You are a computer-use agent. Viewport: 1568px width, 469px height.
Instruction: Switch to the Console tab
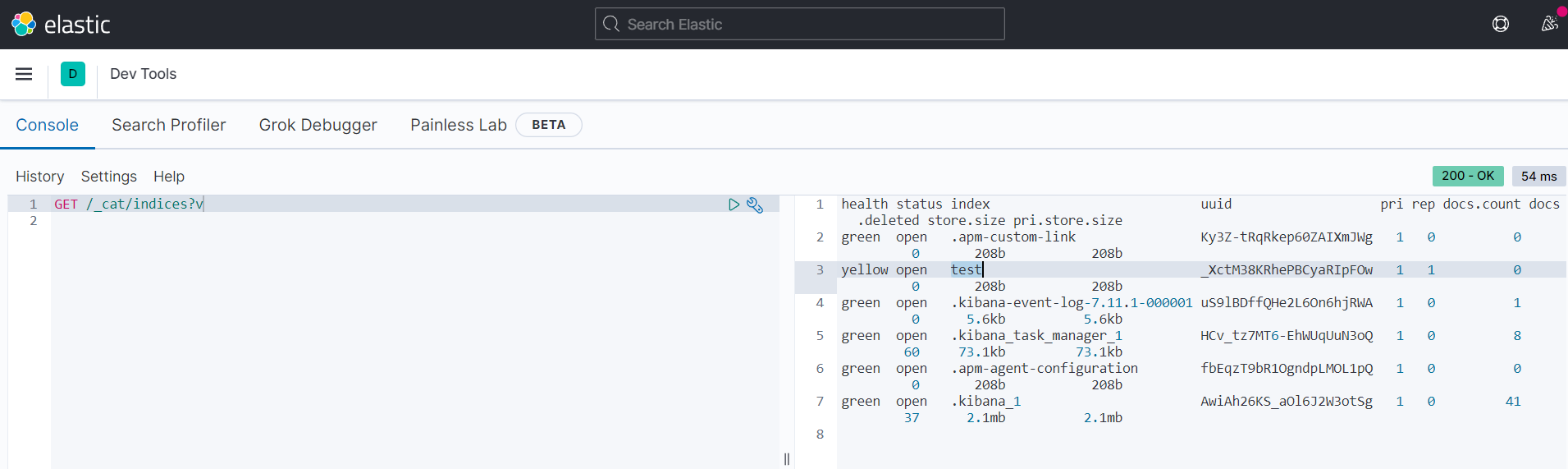click(48, 125)
